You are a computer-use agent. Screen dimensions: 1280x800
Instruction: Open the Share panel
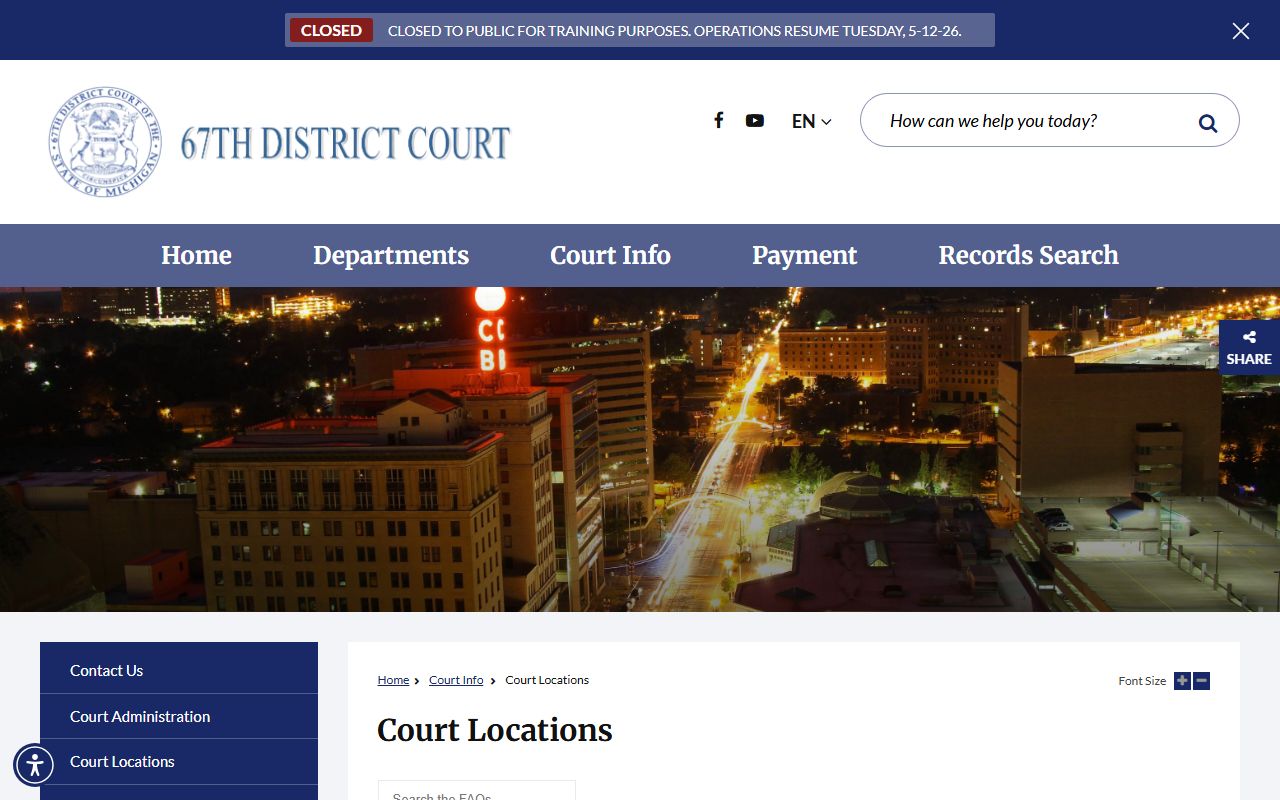click(x=1249, y=347)
